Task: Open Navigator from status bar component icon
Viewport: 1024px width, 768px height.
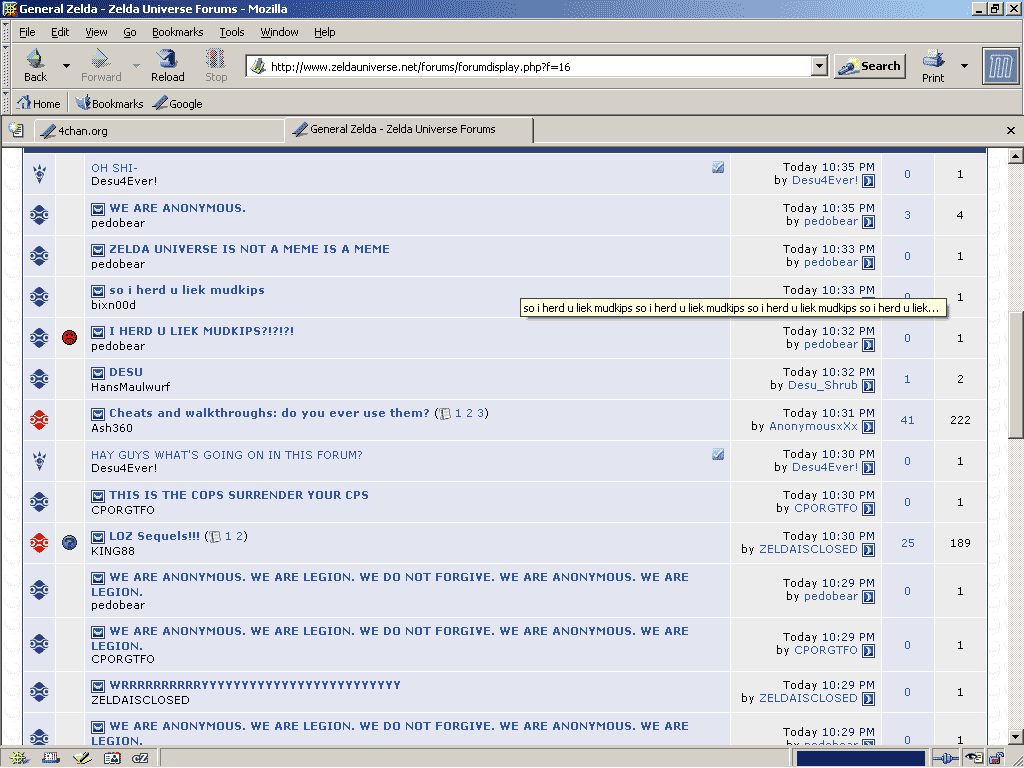Action: [19, 758]
